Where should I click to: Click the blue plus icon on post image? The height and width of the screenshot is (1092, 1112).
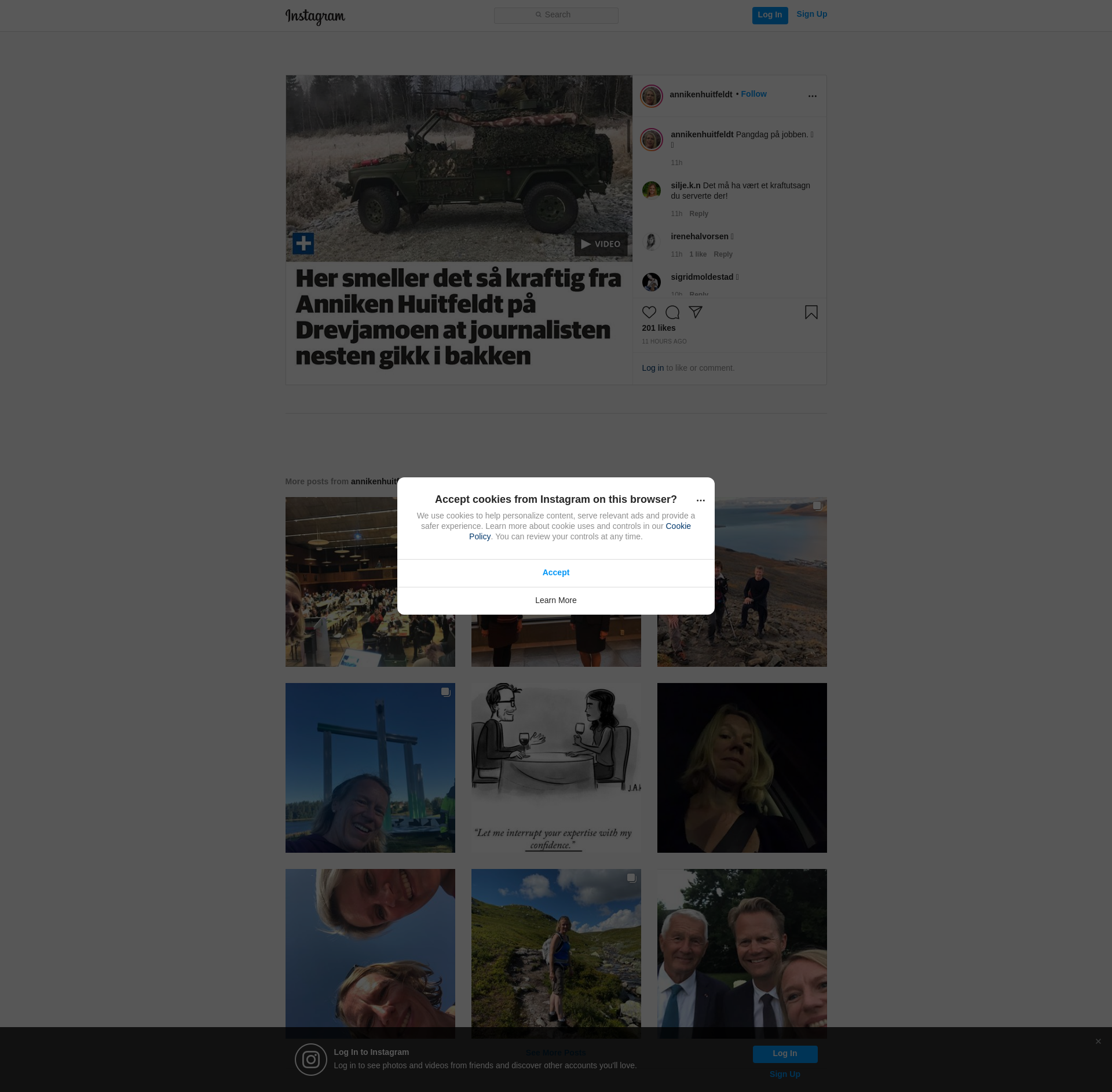303,243
